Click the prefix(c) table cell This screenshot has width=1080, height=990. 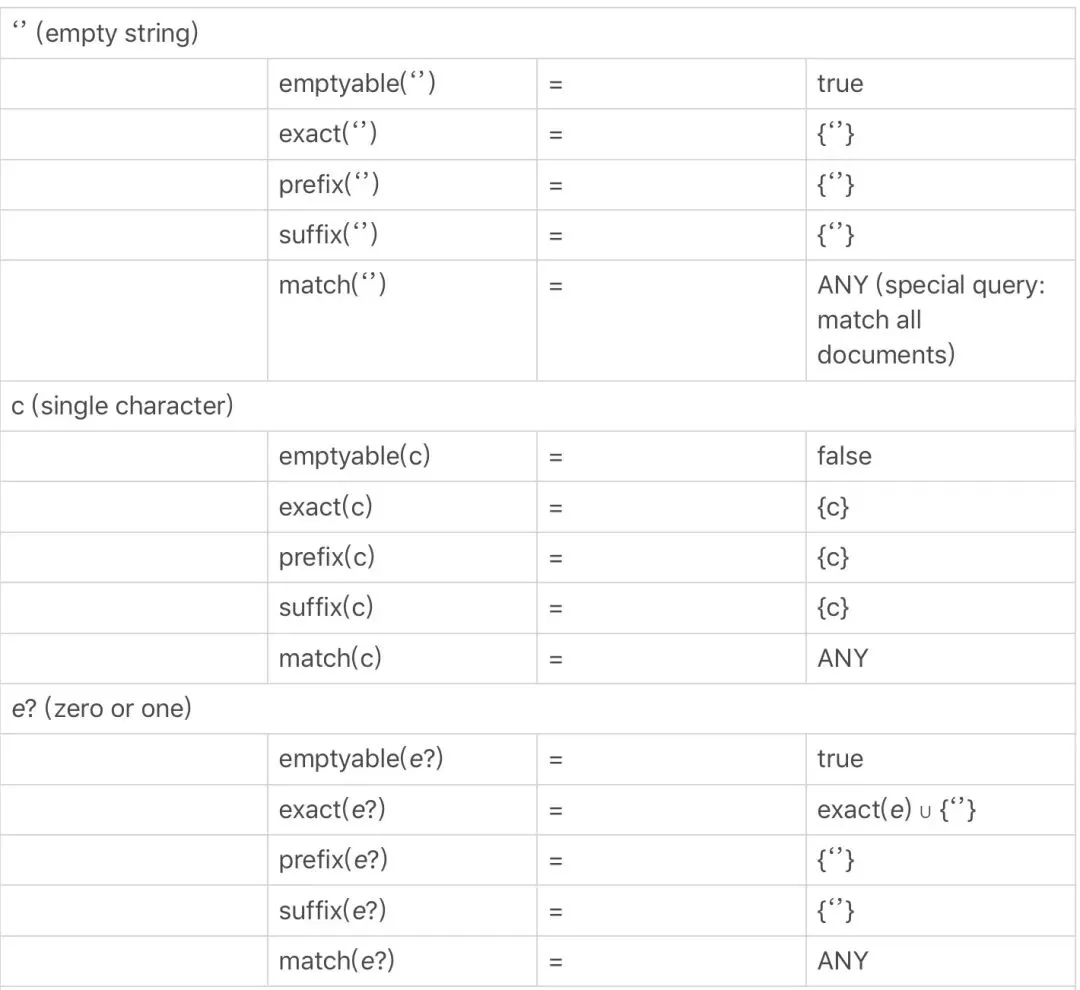pyautogui.click(x=326, y=557)
